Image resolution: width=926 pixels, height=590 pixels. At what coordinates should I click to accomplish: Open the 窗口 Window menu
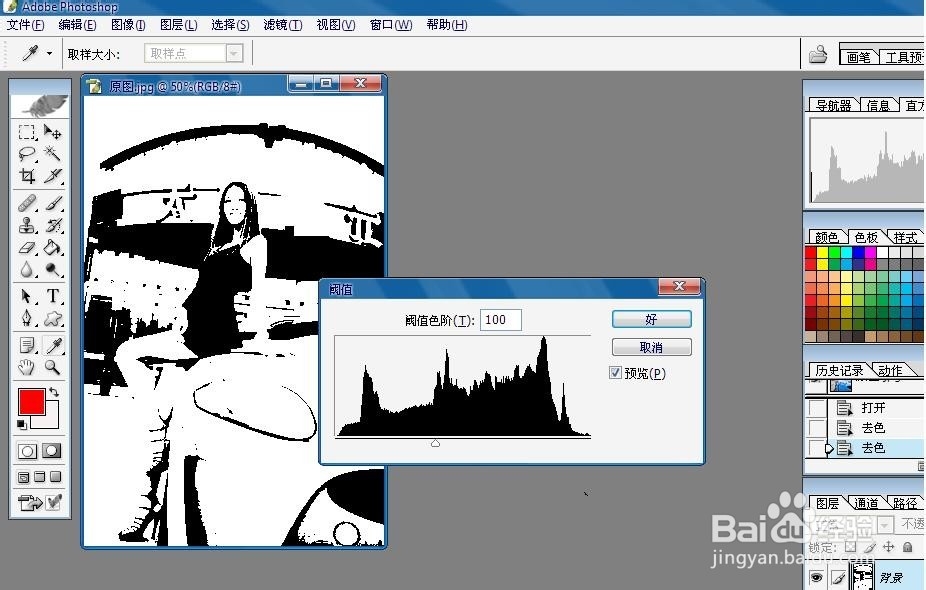point(391,25)
